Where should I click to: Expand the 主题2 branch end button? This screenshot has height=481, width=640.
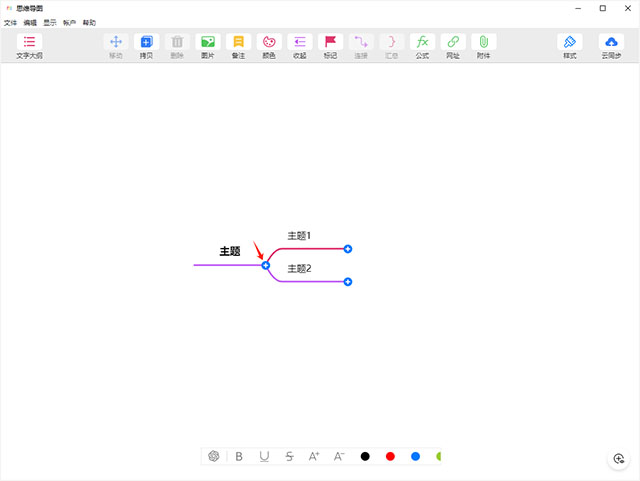pyautogui.click(x=348, y=282)
